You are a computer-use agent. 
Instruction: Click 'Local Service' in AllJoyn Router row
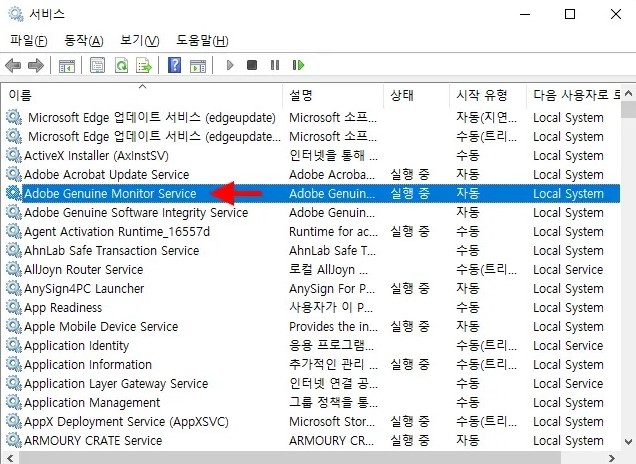coord(568,269)
